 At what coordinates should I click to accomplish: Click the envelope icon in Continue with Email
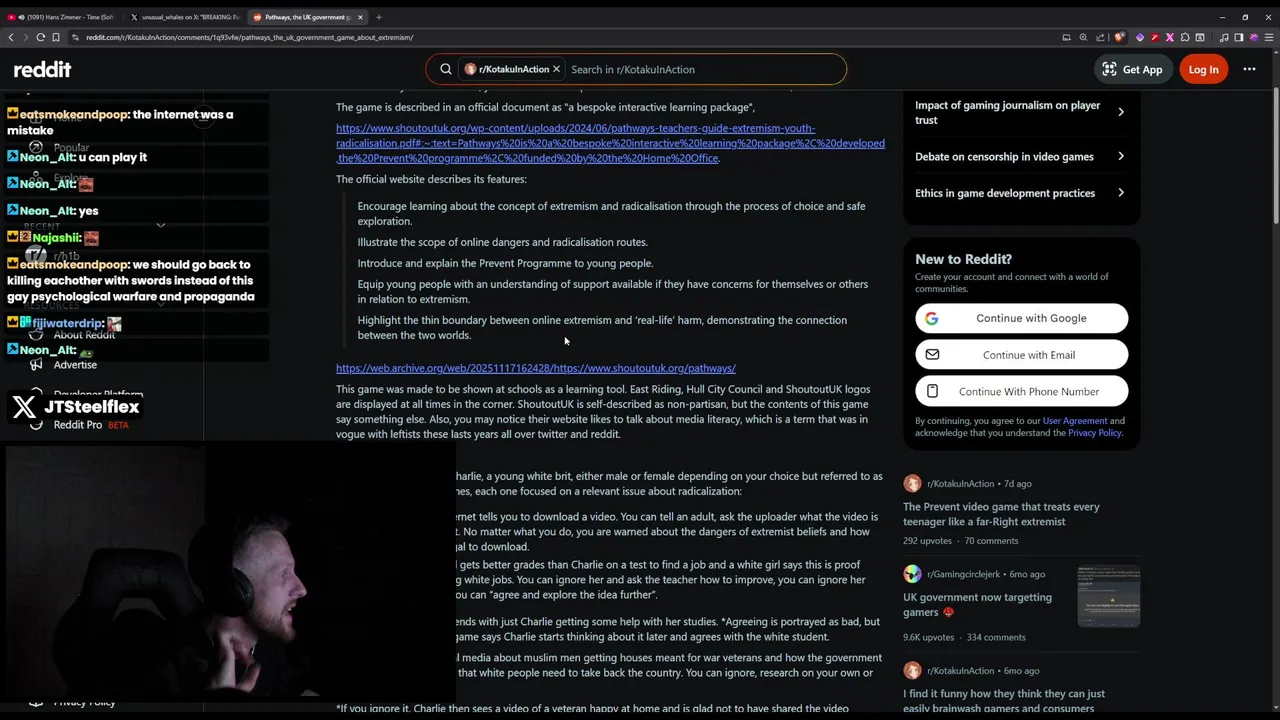[x=932, y=355]
